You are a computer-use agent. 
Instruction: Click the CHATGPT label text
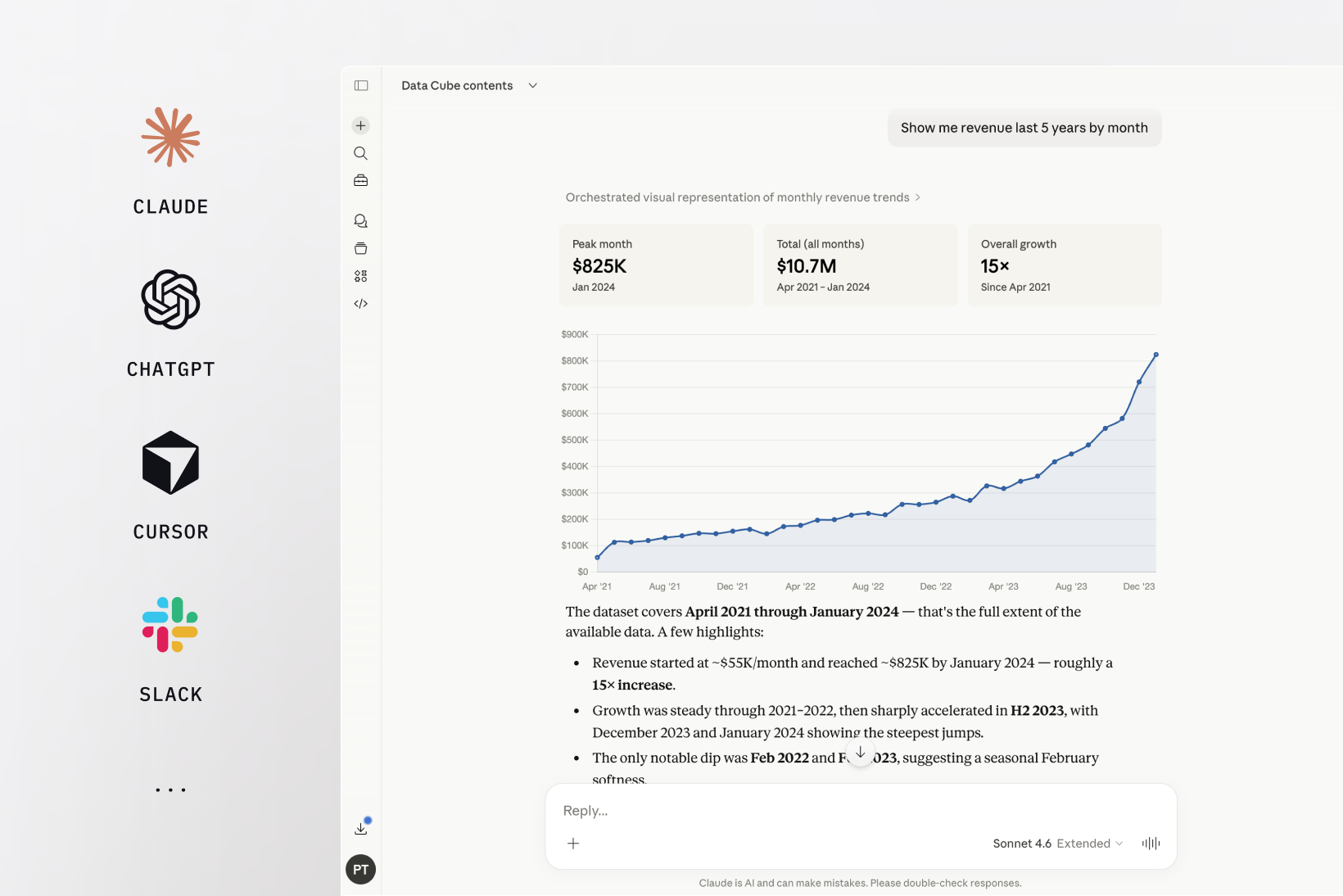[170, 369]
